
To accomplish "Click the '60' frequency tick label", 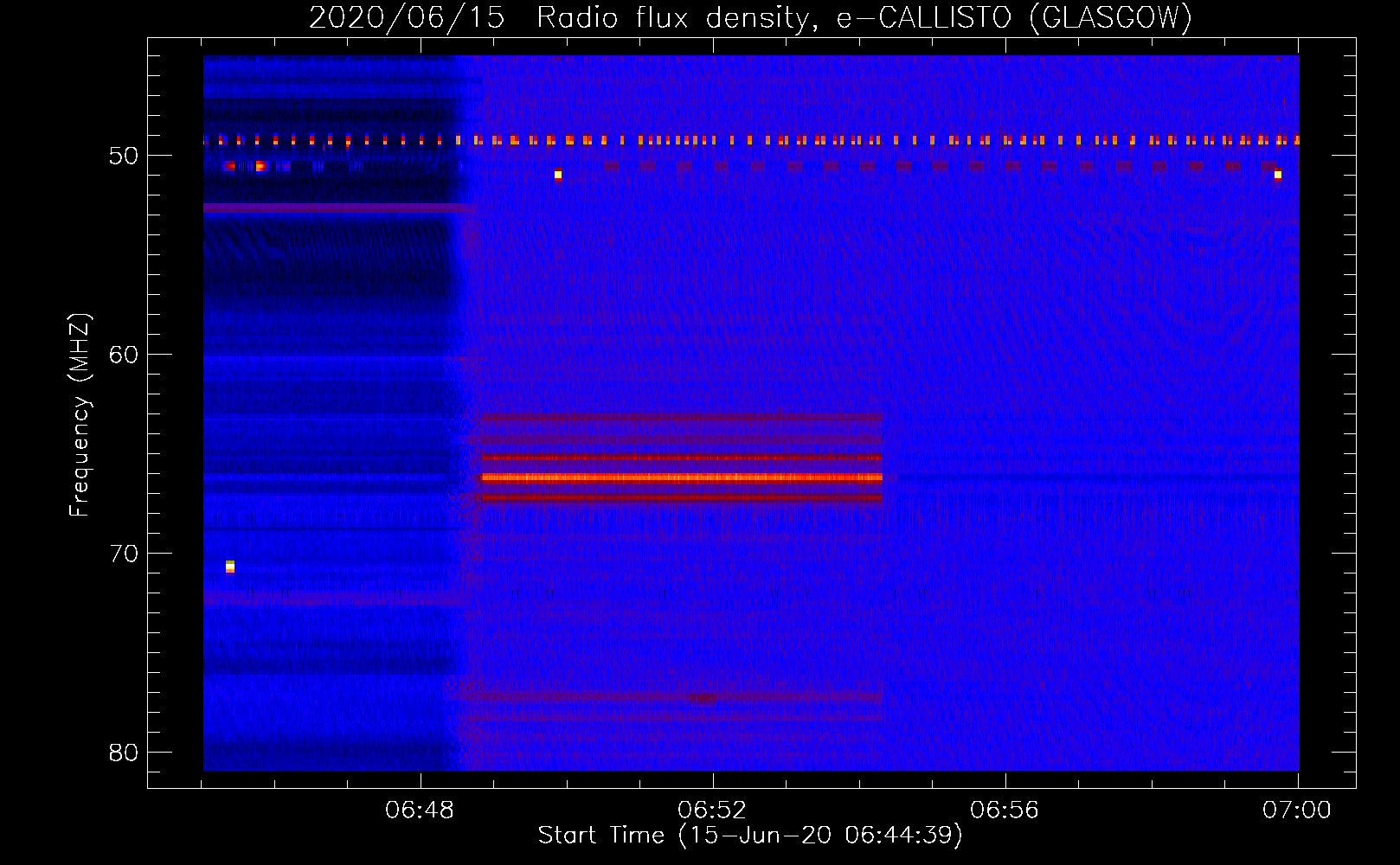I will [124, 355].
